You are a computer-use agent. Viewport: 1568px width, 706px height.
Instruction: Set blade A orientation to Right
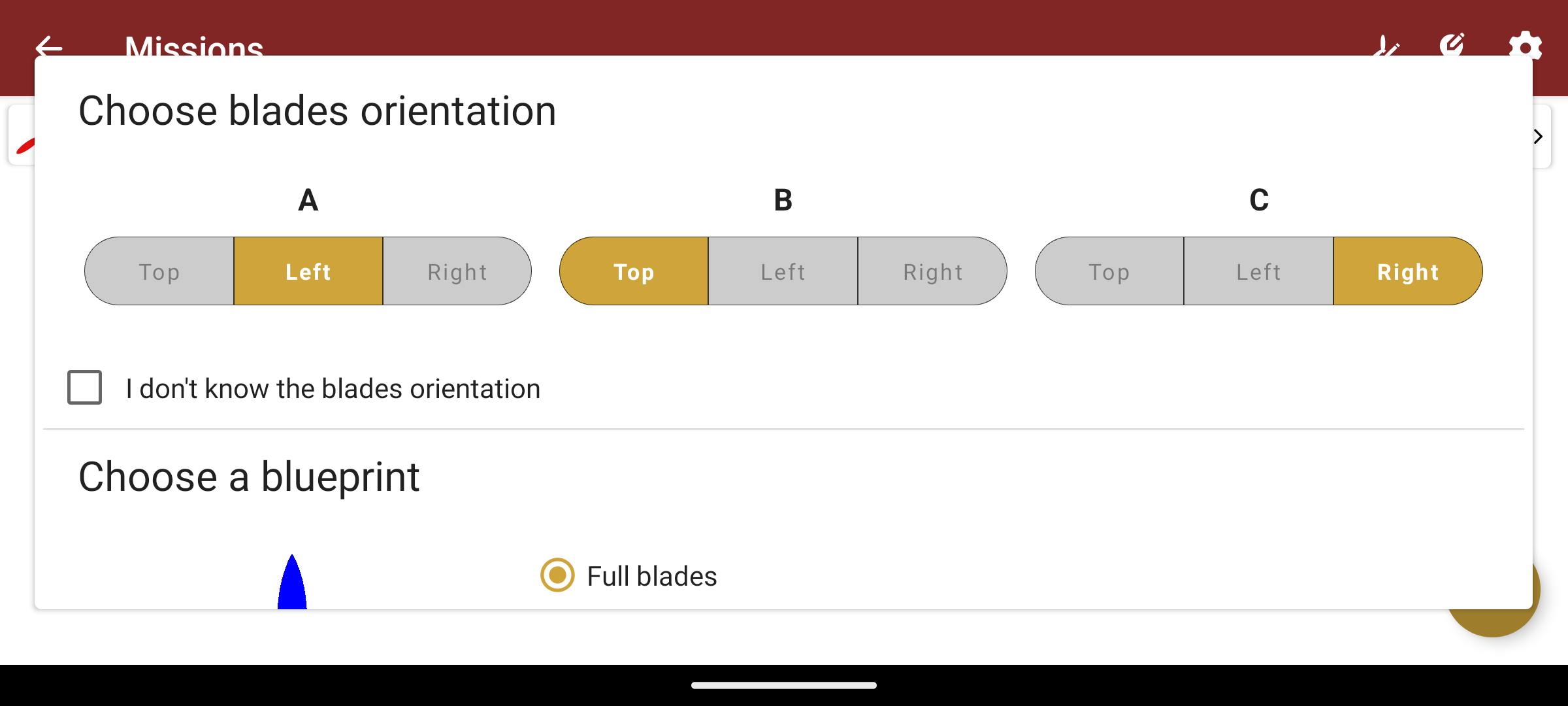tap(457, 271)
